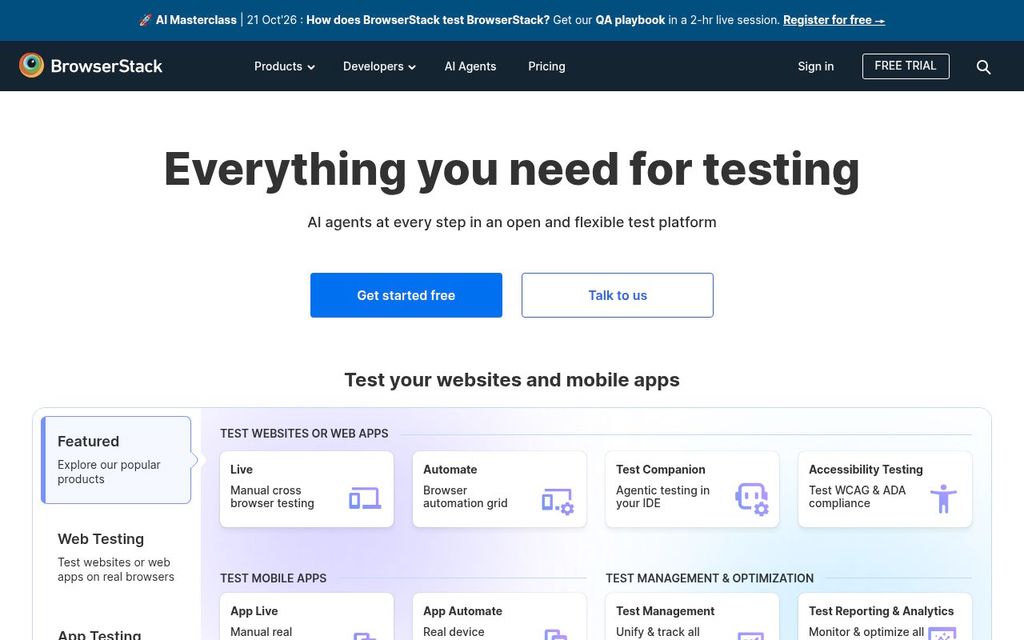Select the App Testing tab
1024x640 pixels.
click(x=99, y=635)
